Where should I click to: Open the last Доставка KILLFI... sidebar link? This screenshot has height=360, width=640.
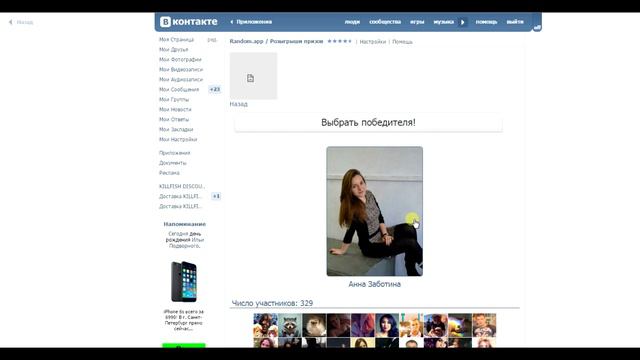[x=180, y=207]
